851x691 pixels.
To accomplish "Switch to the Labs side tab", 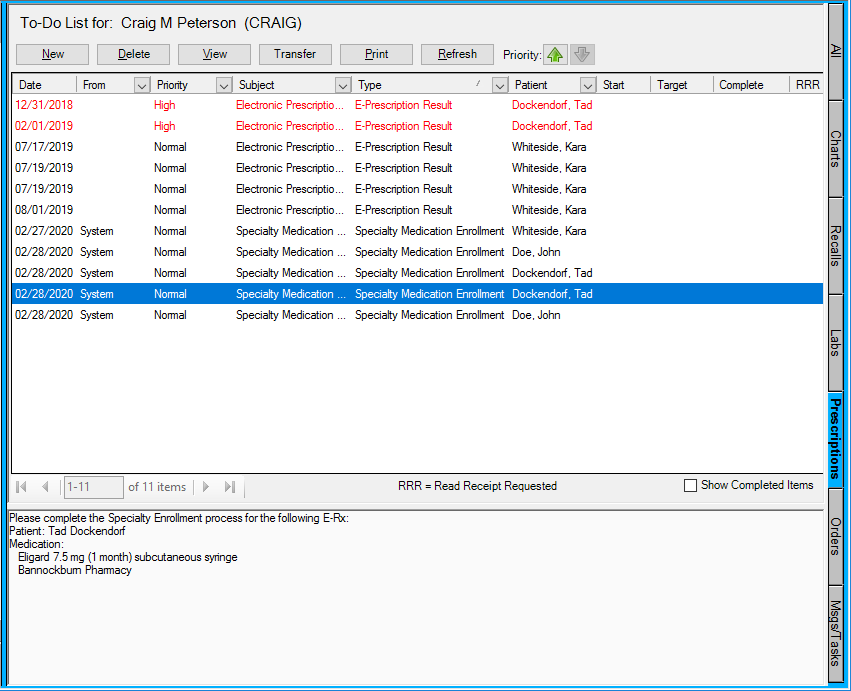I will point(835,343).
